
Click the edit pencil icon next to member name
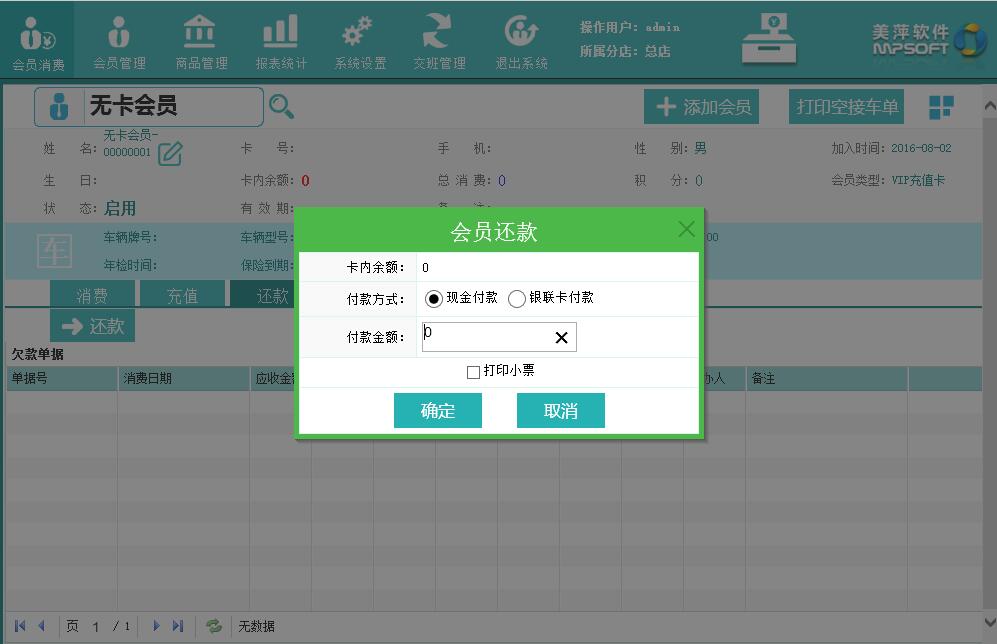pyautogui.click(x=170, y=154)
